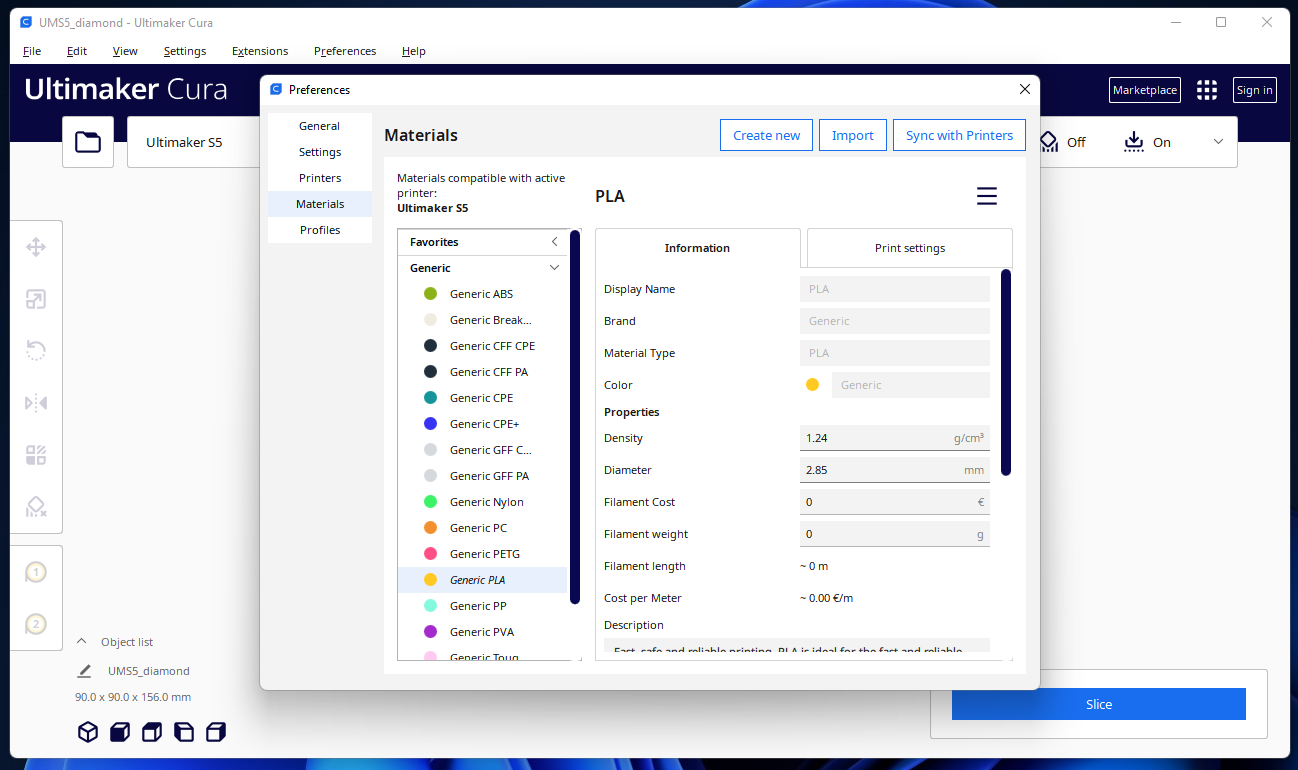Open the Marketplace
The image size is (1298, 770).
1145,90
